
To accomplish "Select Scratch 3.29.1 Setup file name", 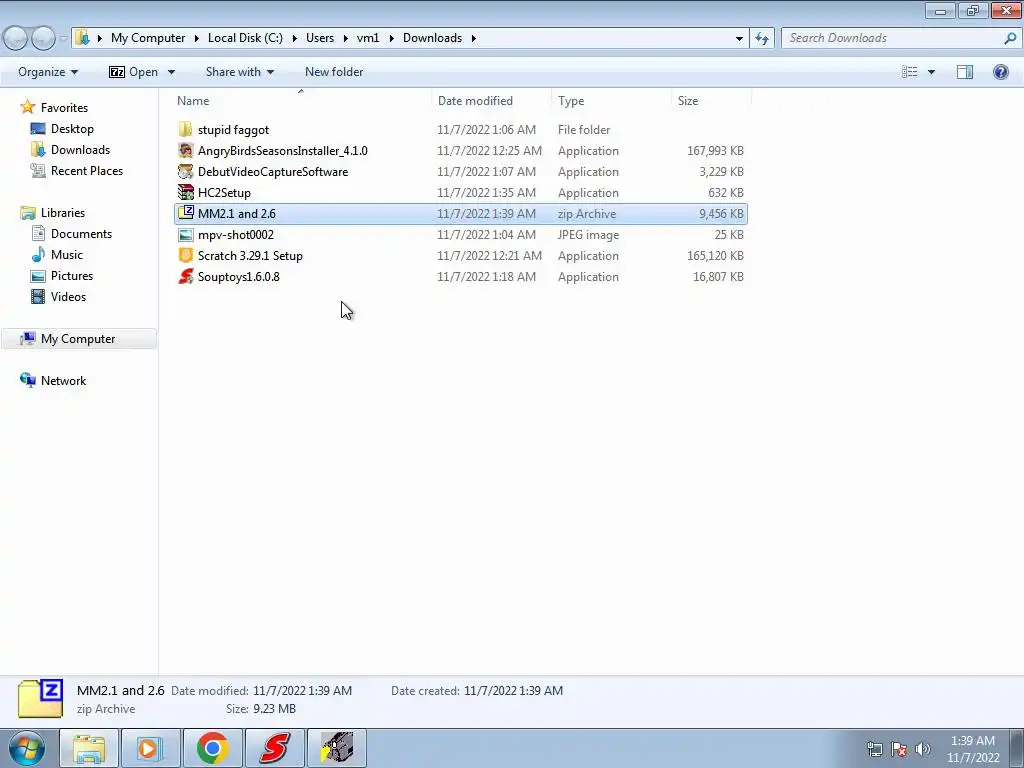I will coord(250,255).
